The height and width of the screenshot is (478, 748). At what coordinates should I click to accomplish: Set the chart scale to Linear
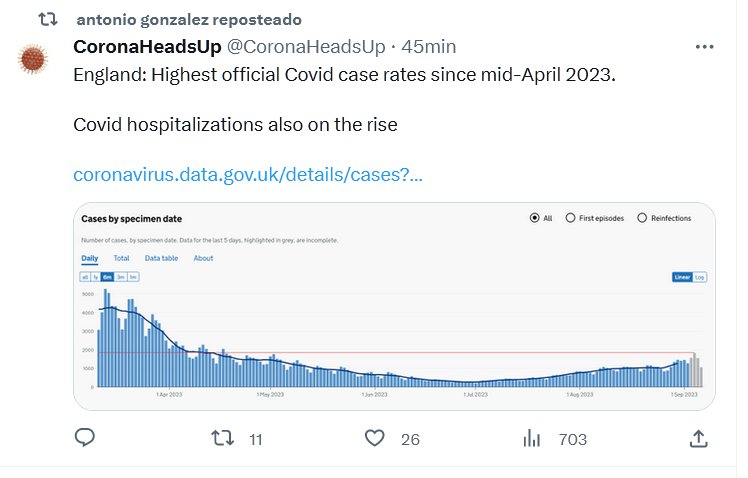click(x=682, y=277)
